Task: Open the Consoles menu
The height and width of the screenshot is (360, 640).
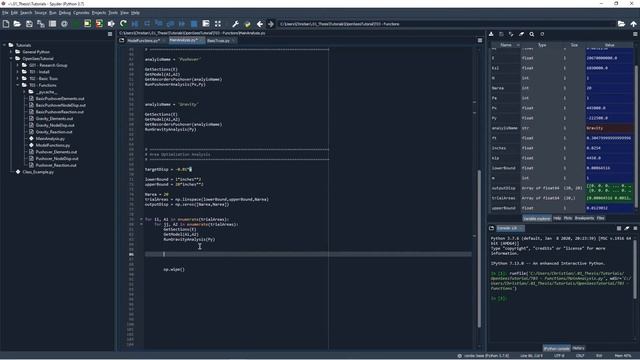Action: tap(81, 13)
